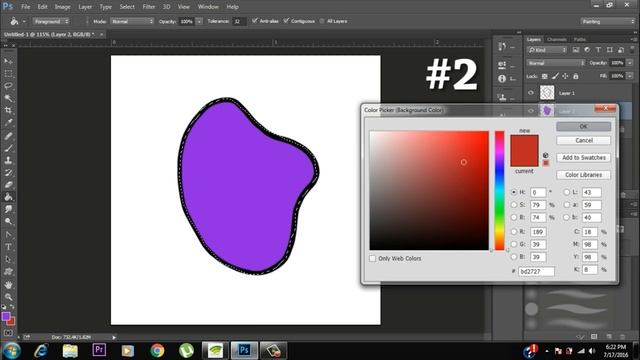Click the Lock position icon
The height and width of the screenshot is (360, 640).
click(565, 76)
